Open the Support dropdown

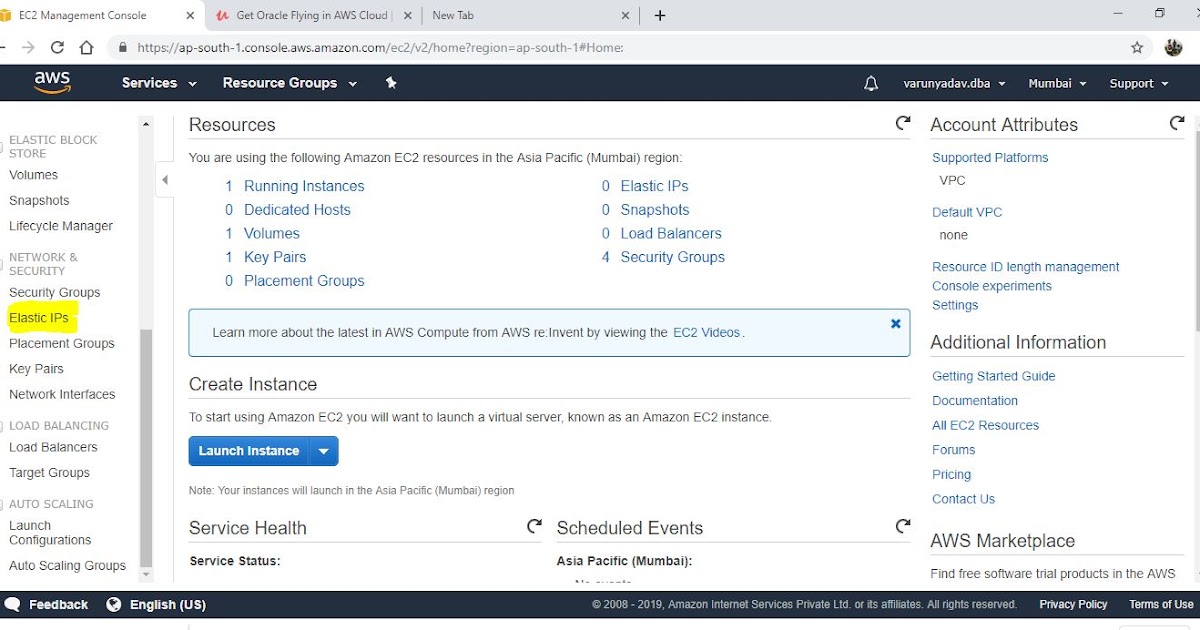pos(1138,83)
